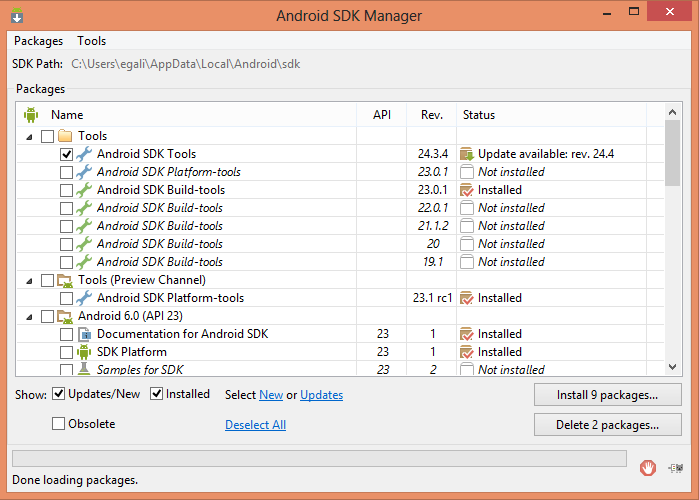Check the Tools folder checkbox
The height and width of the screenshot is (500, 699).
point(47,136)
